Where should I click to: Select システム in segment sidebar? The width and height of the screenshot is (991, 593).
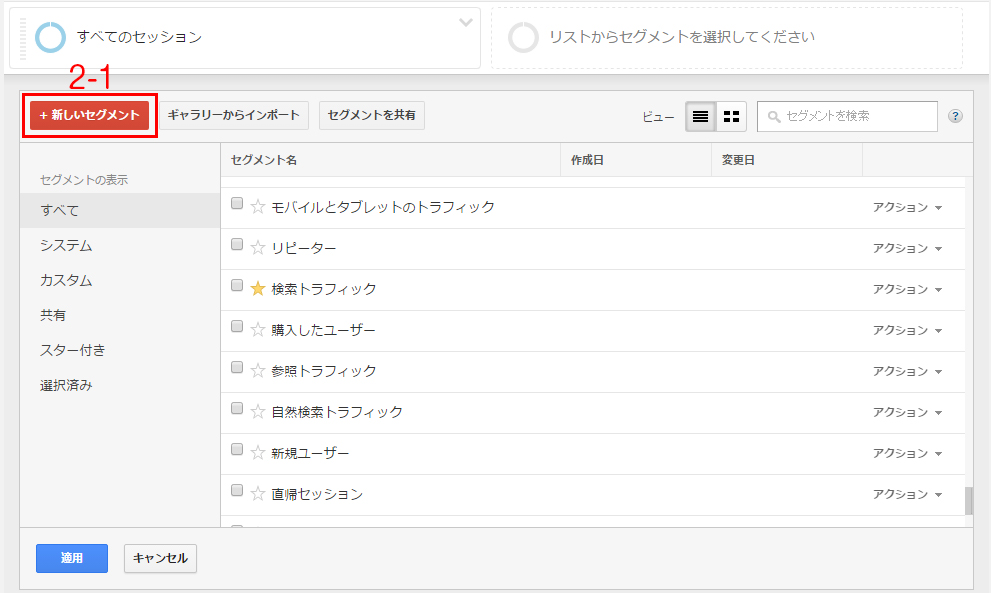pos(66,245)
